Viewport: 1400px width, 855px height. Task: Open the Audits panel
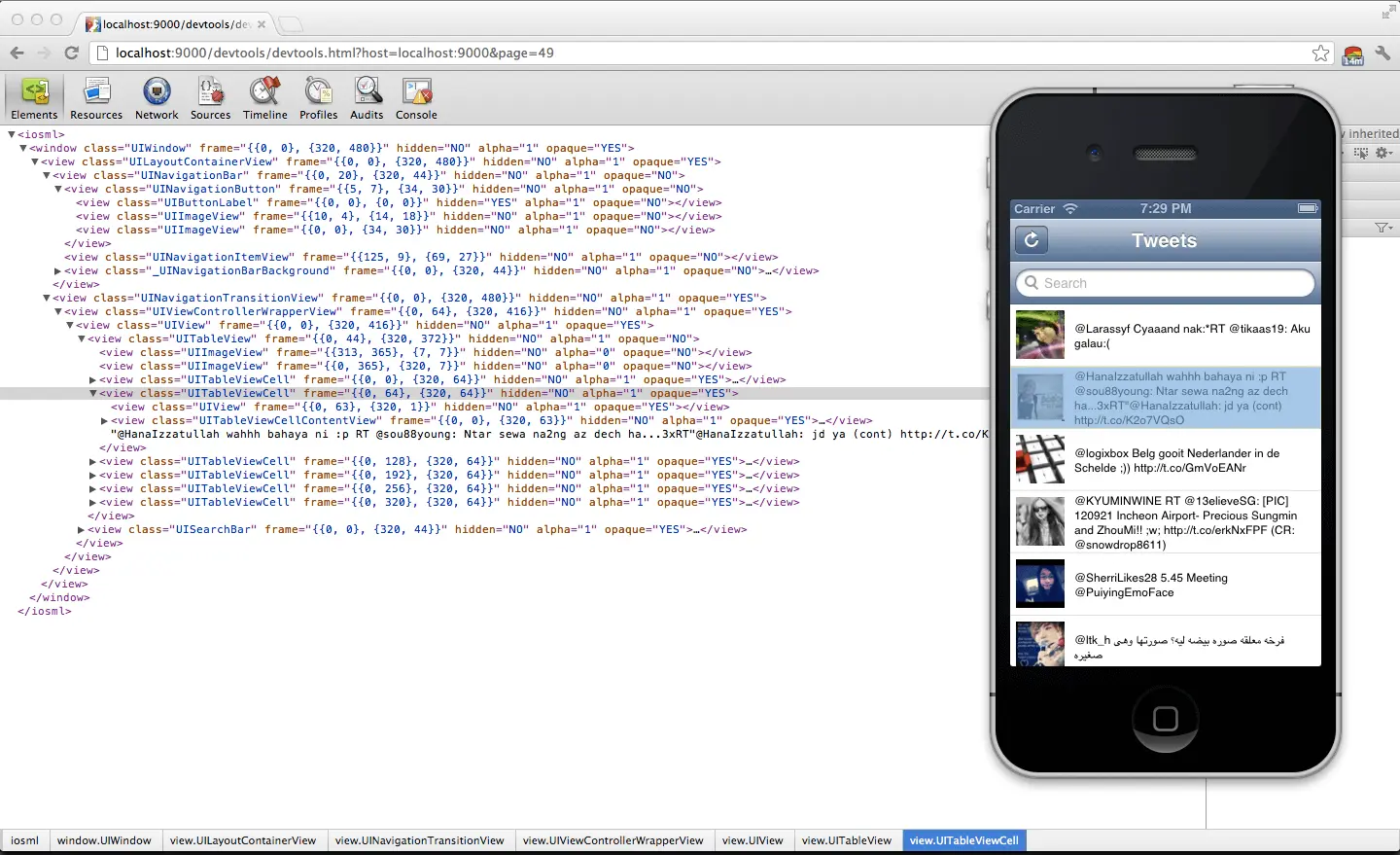tap(367, 97)
